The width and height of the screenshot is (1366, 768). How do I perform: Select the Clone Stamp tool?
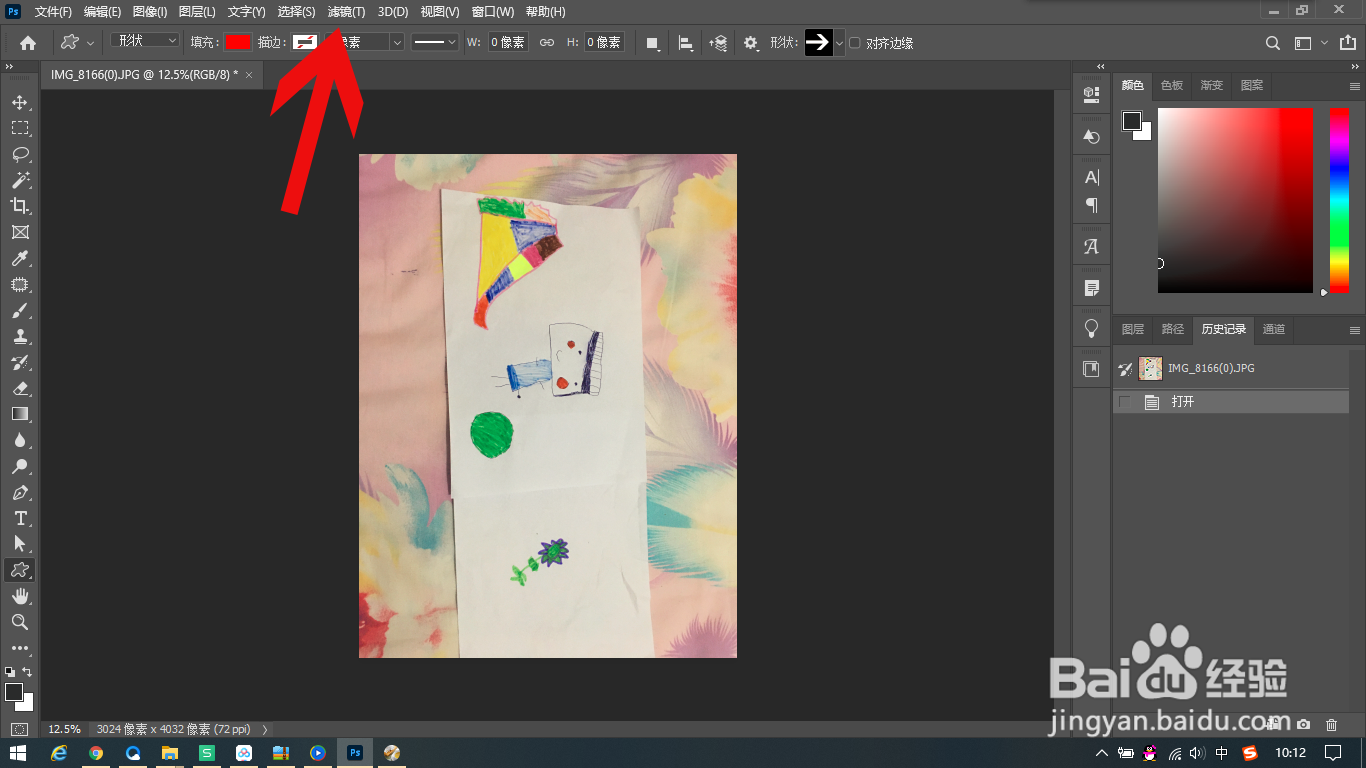click(20, 336)
